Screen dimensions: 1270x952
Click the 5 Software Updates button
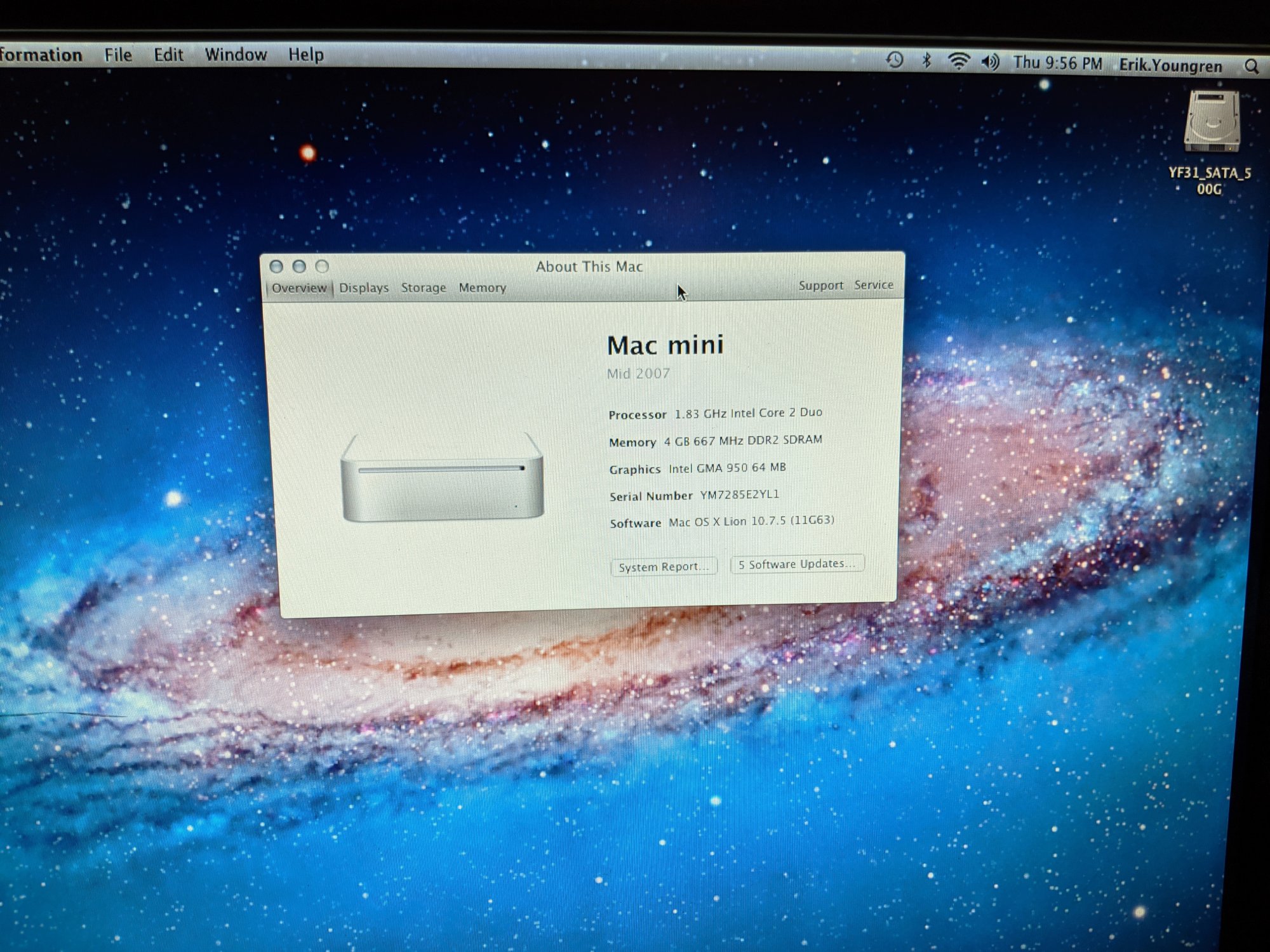pos(796,564)
